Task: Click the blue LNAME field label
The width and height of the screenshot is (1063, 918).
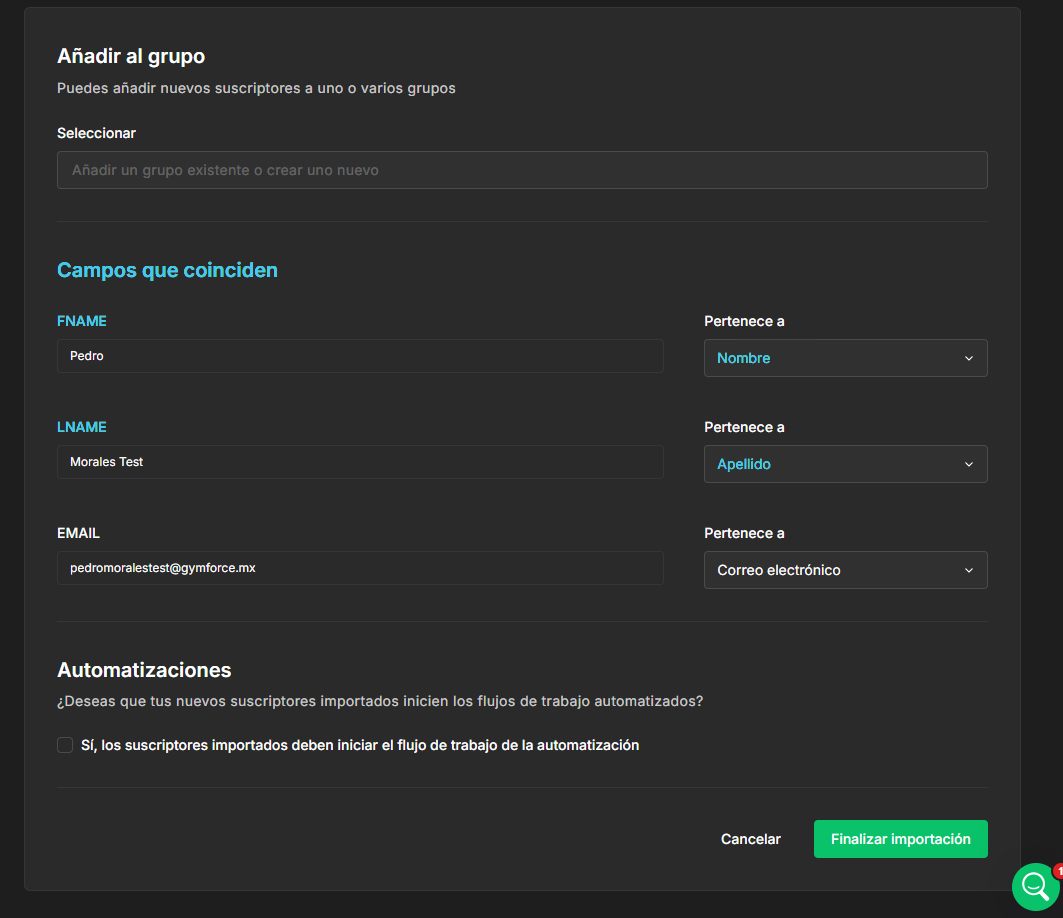Action: 82,427
